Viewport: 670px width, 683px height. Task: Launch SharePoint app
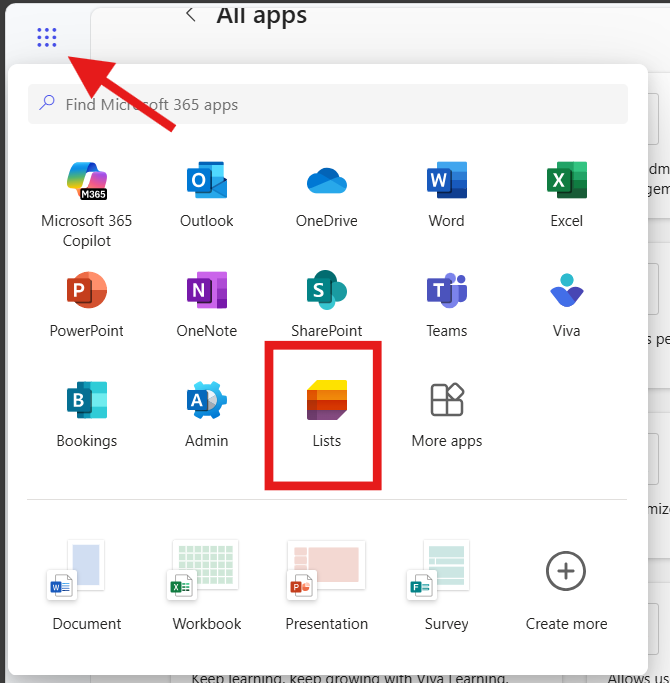[327, 304]
